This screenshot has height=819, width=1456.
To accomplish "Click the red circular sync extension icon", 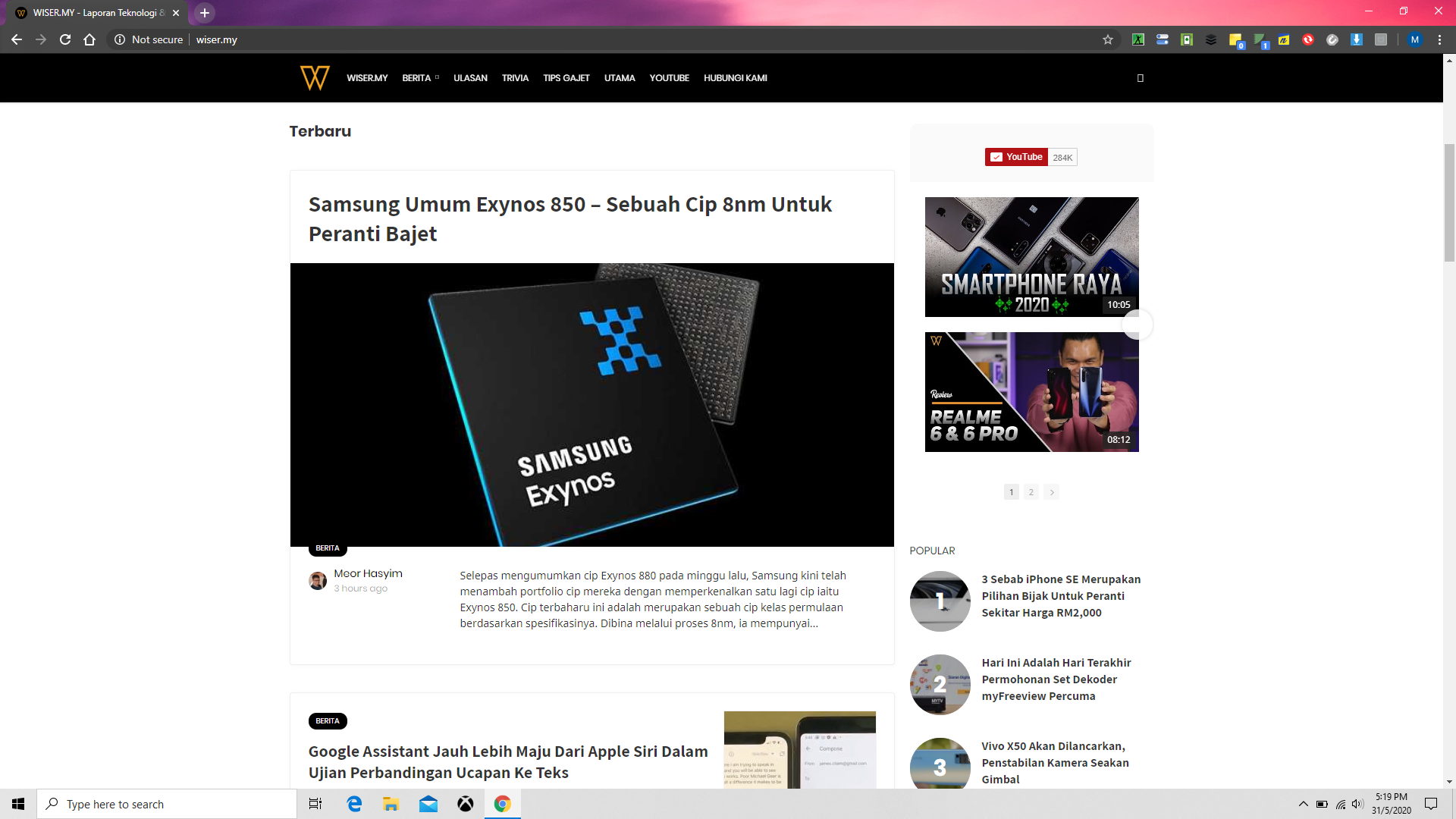I will (x=1308, y=39).
